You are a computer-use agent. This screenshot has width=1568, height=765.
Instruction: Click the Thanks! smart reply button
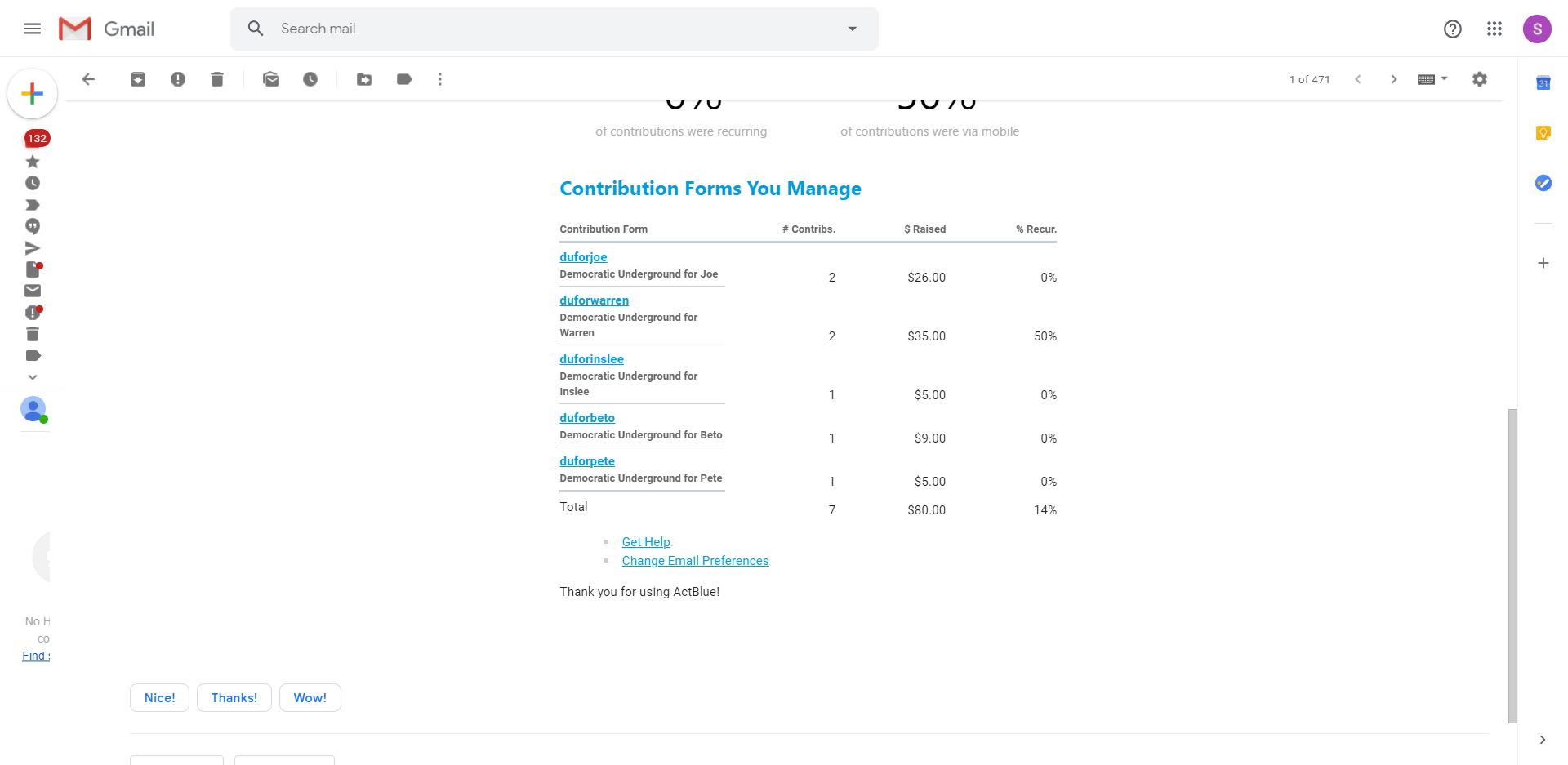[234, 698]
